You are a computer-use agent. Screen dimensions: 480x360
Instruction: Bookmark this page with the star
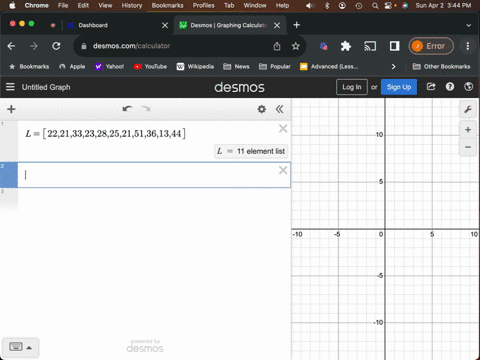(295, 46)
